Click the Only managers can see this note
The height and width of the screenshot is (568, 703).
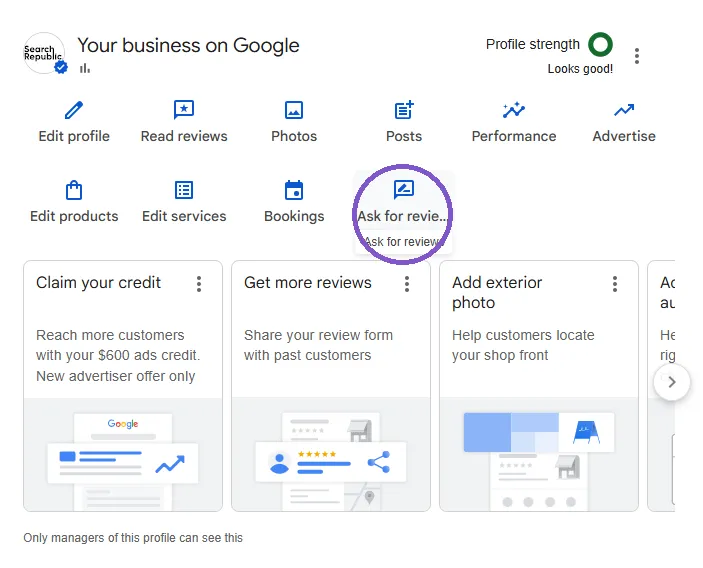coord(133,538)
